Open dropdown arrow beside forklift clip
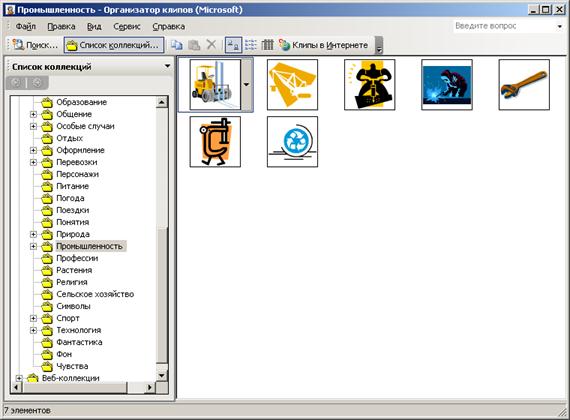 [x=246, y=85]
